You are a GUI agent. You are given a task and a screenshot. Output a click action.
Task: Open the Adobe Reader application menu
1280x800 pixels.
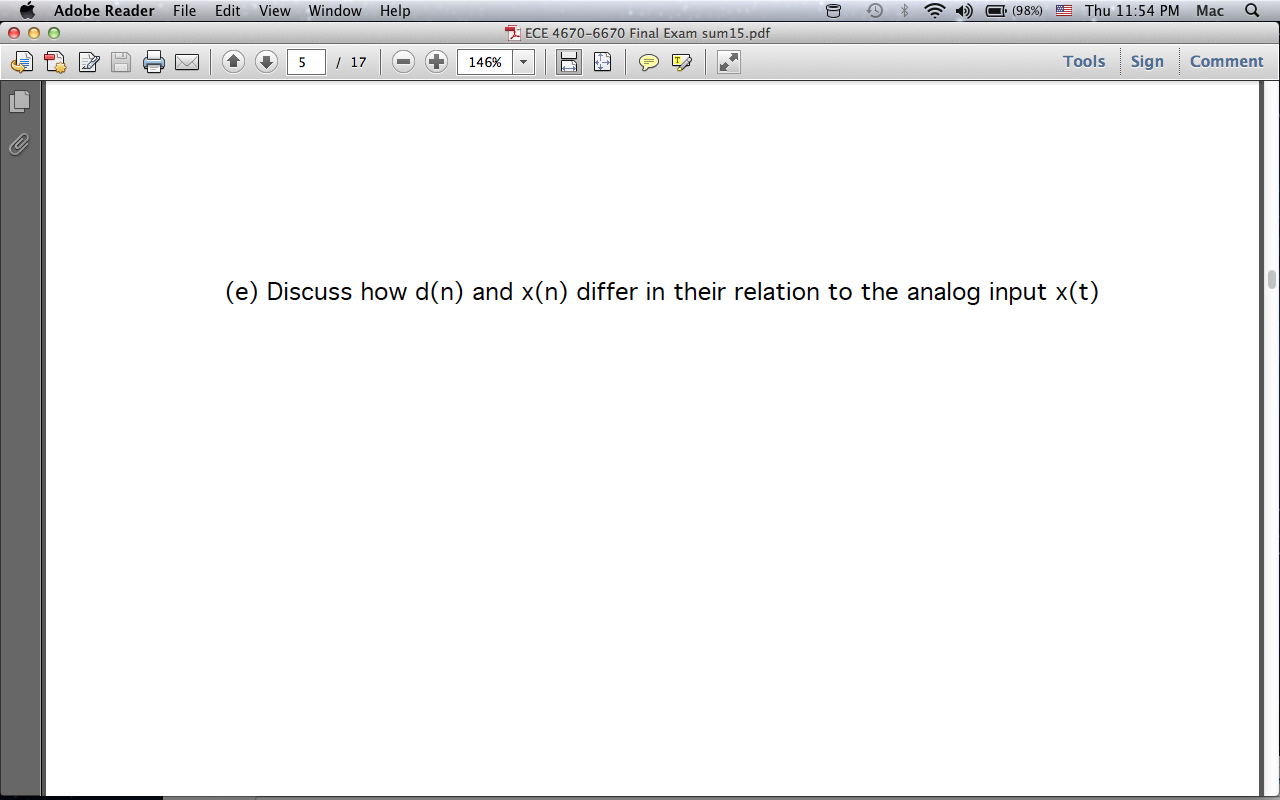104,11
